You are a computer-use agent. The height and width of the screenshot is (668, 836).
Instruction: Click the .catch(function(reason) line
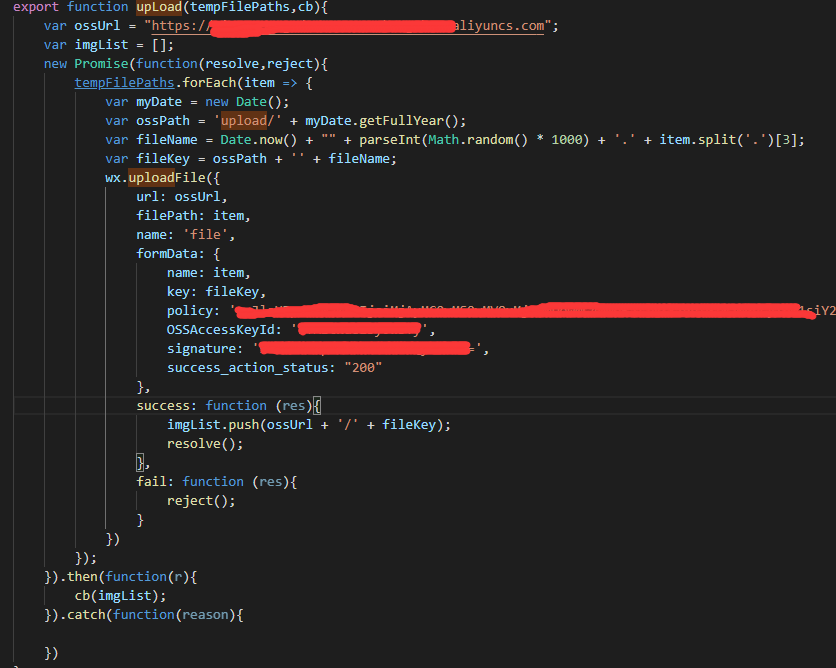coord(143,615)
